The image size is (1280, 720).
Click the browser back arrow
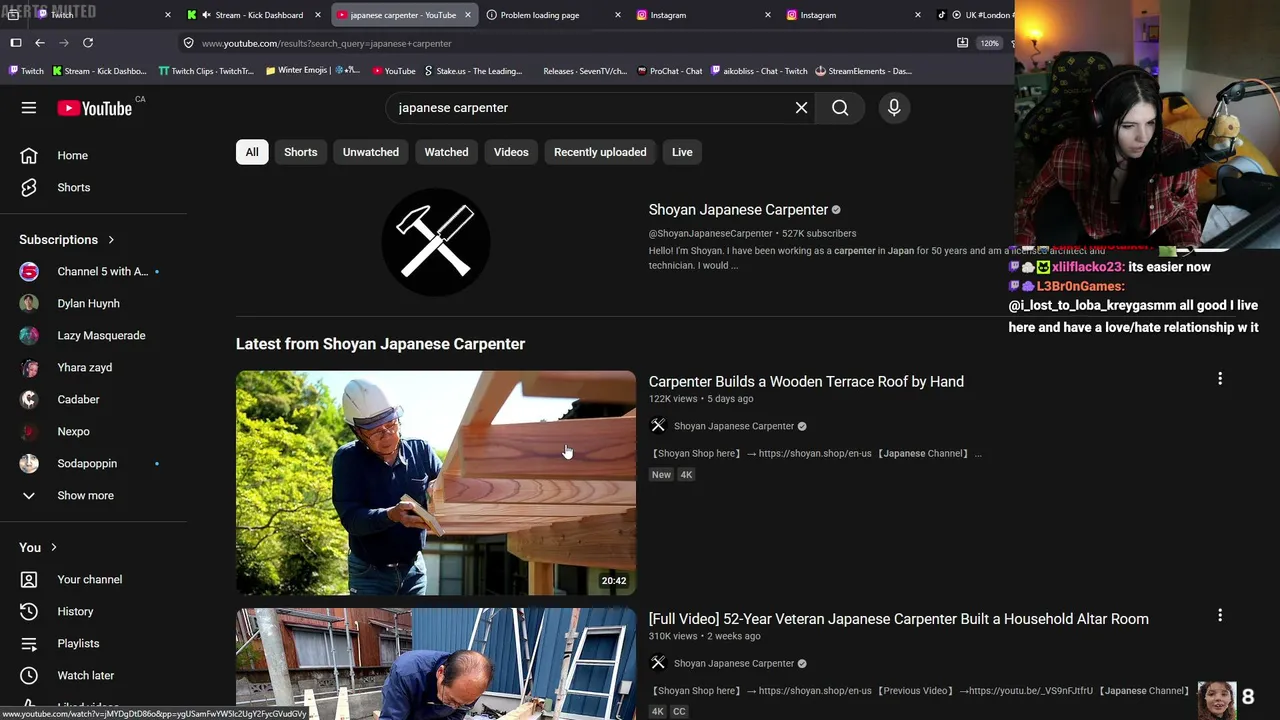pos(40,43)
